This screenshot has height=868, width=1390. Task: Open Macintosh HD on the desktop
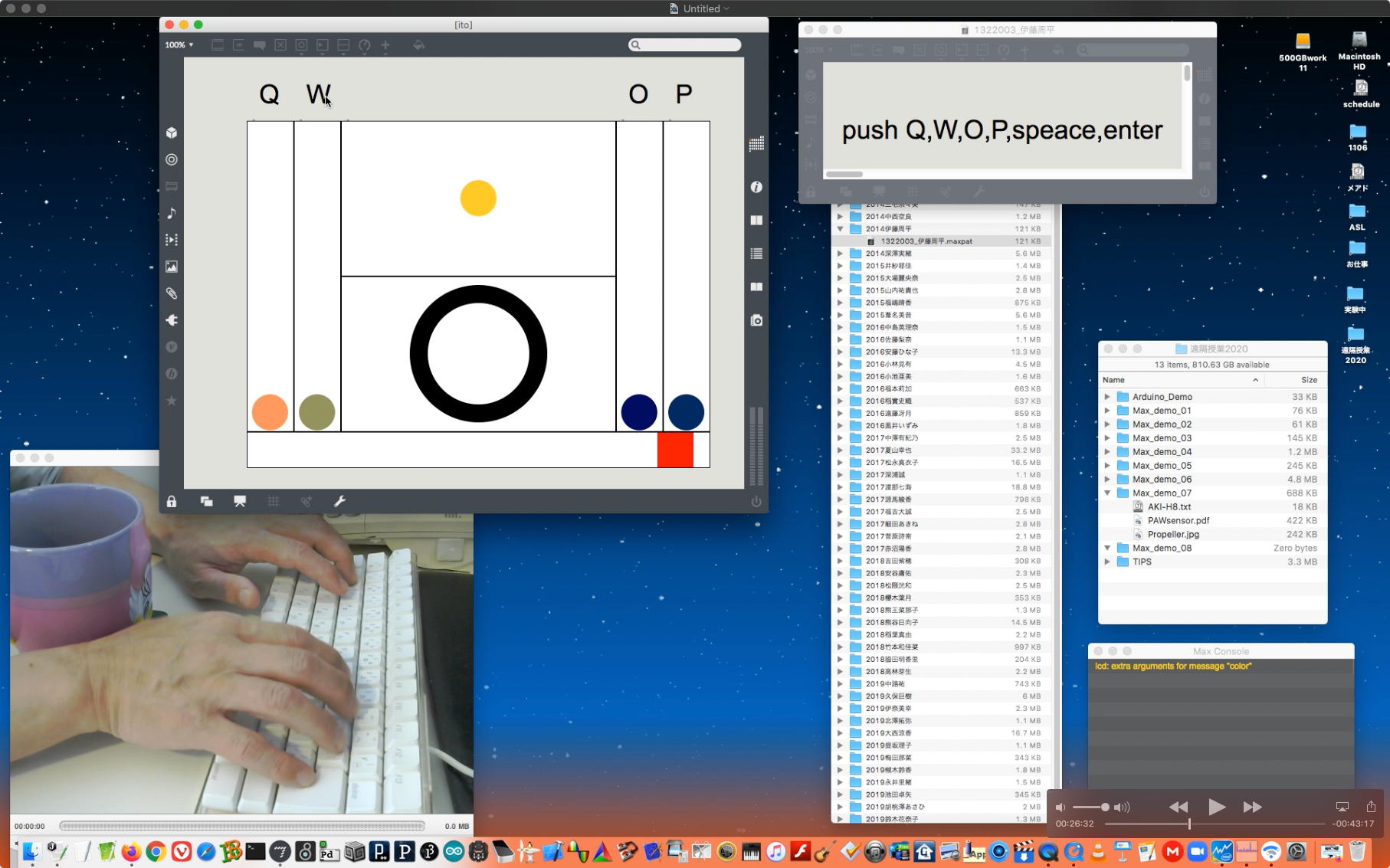click(x=1359, y=51)
